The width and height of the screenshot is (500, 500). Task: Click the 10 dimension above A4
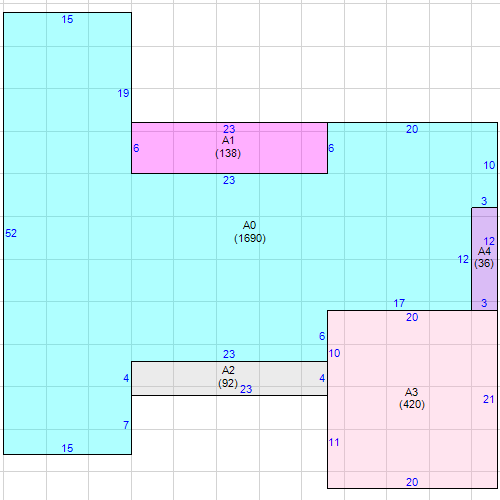coord(489,165)
